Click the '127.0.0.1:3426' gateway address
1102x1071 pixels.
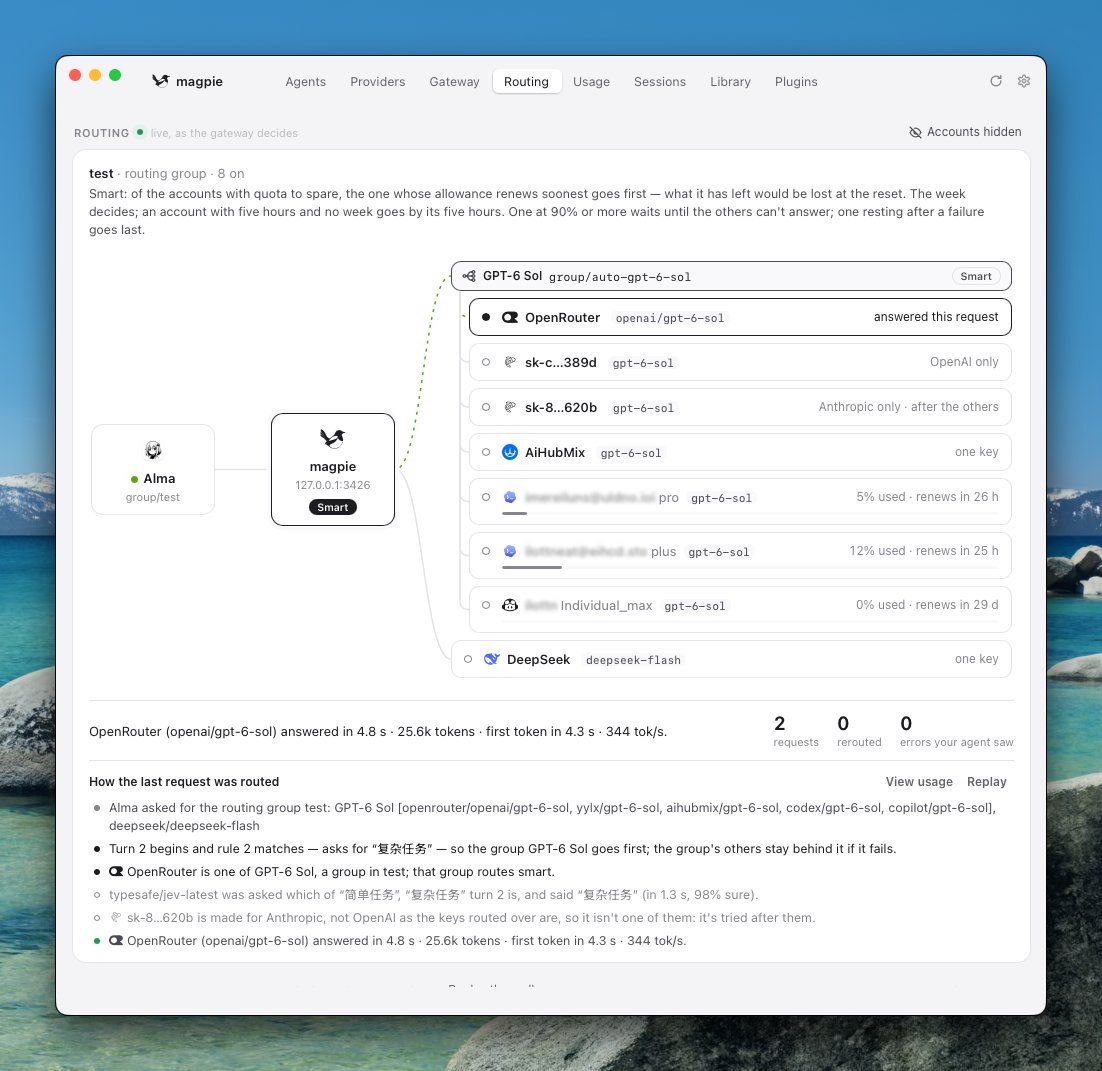(332, 485)
